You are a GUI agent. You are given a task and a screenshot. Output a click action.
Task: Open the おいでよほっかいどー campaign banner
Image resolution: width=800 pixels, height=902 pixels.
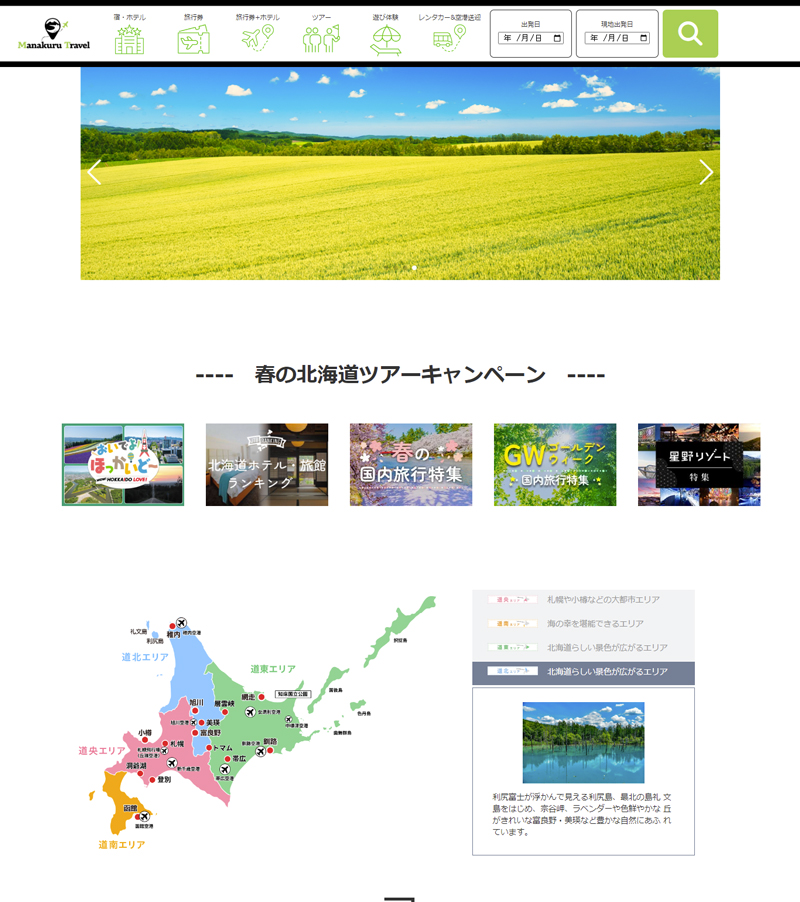pyautogui.click(x=123, y=464)
